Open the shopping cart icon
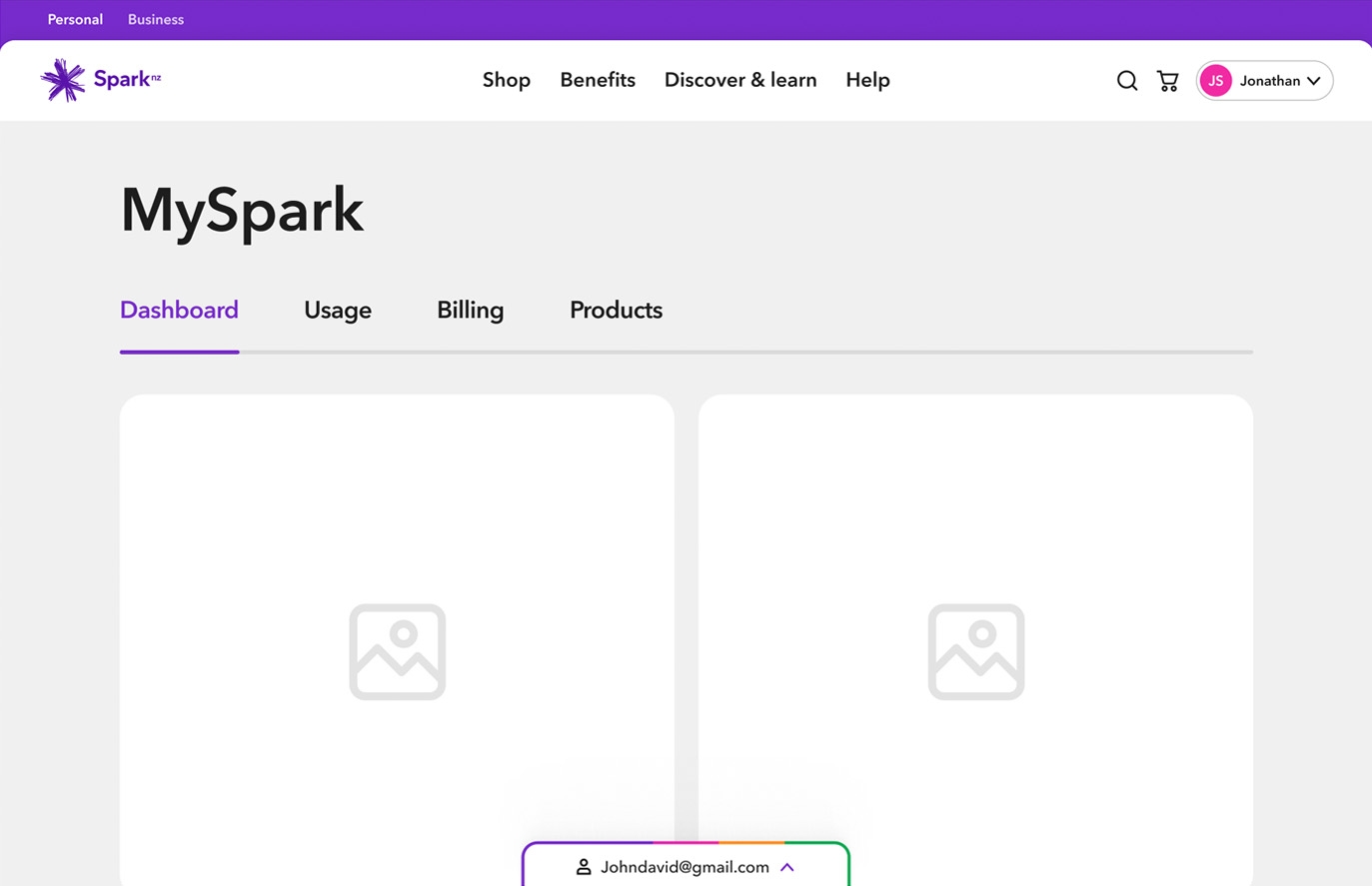Image resolution: width=1372 pixels, height=886 pixels. pyautogui.click(x=1167, y=81)
